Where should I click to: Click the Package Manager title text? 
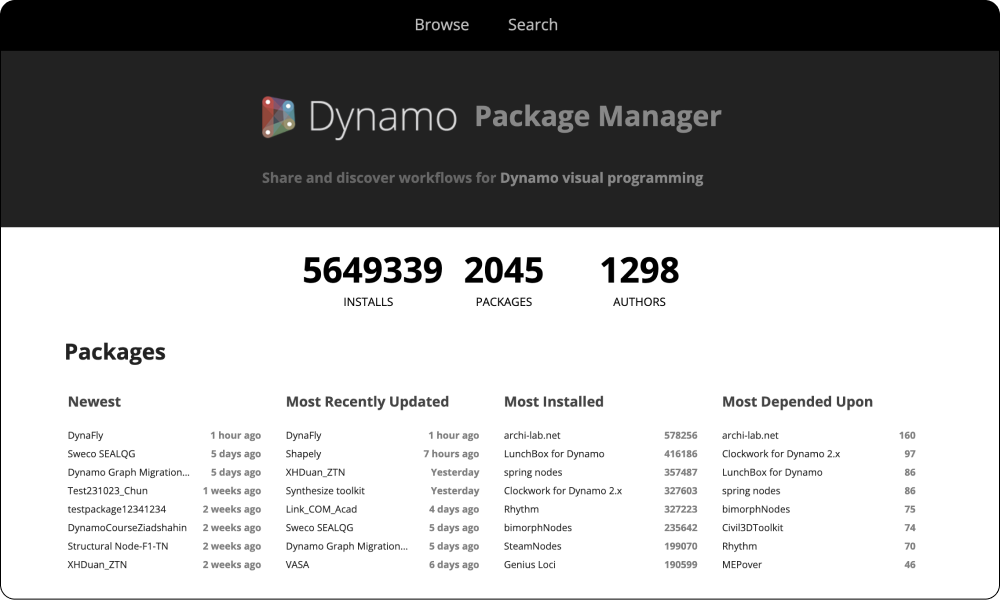(x=597, y=117)
